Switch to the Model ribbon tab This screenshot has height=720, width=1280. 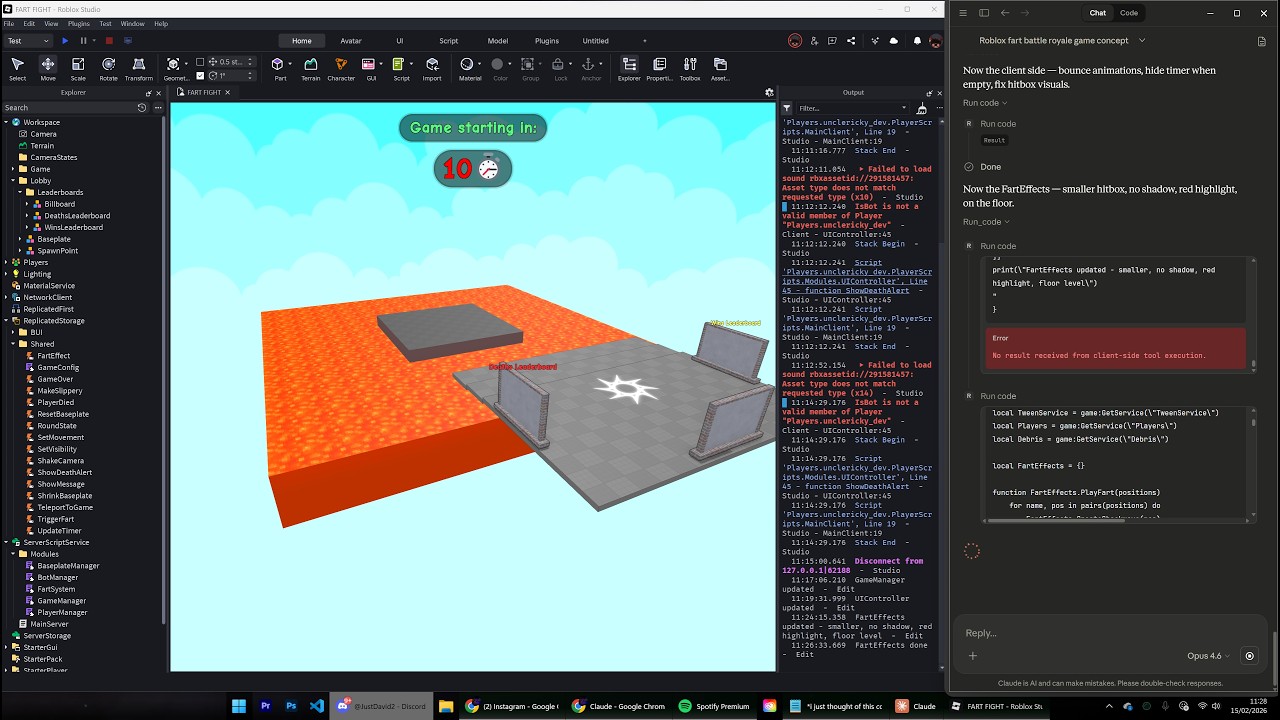498,41
